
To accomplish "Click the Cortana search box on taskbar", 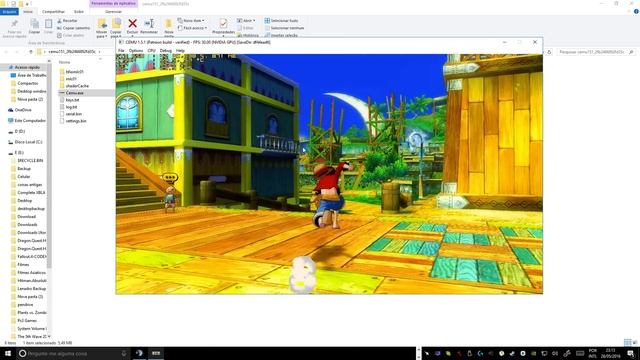I will 73,353.
